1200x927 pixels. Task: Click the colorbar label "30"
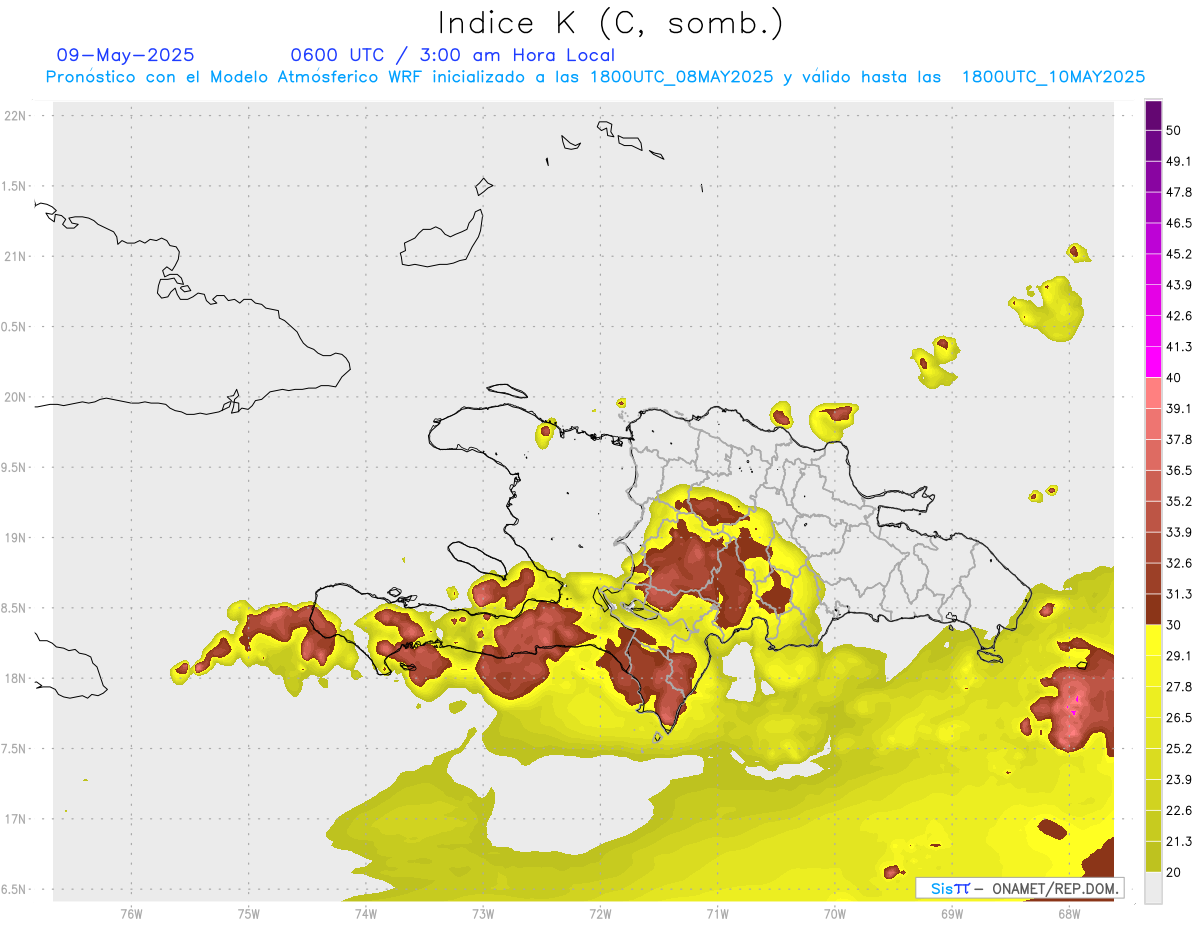coord(1174,625)
